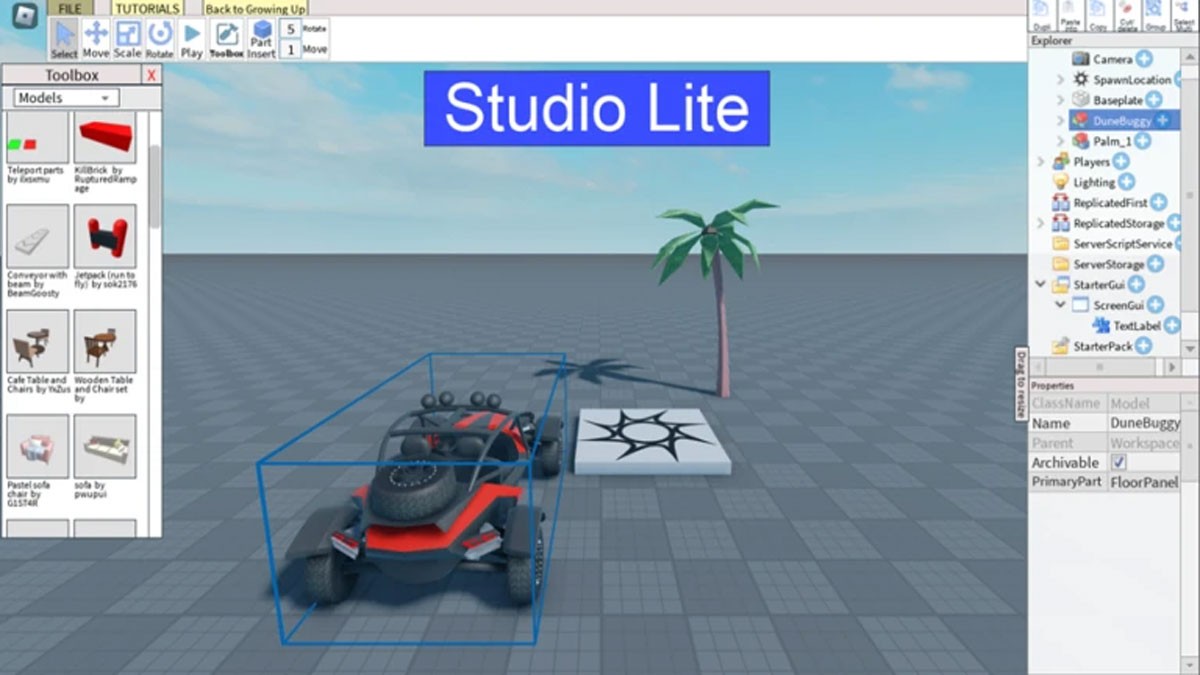Add a child to DuneBuggy via its plus toggle

point(1162,120)
